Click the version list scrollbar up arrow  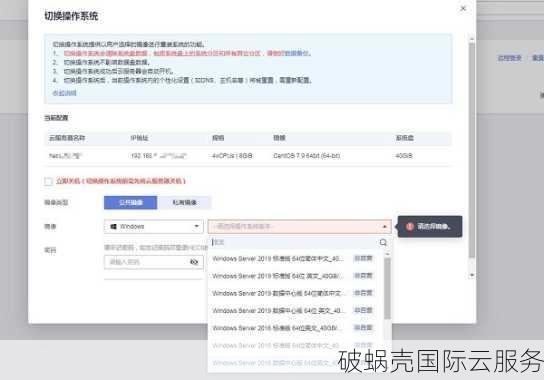pos(388,254)
